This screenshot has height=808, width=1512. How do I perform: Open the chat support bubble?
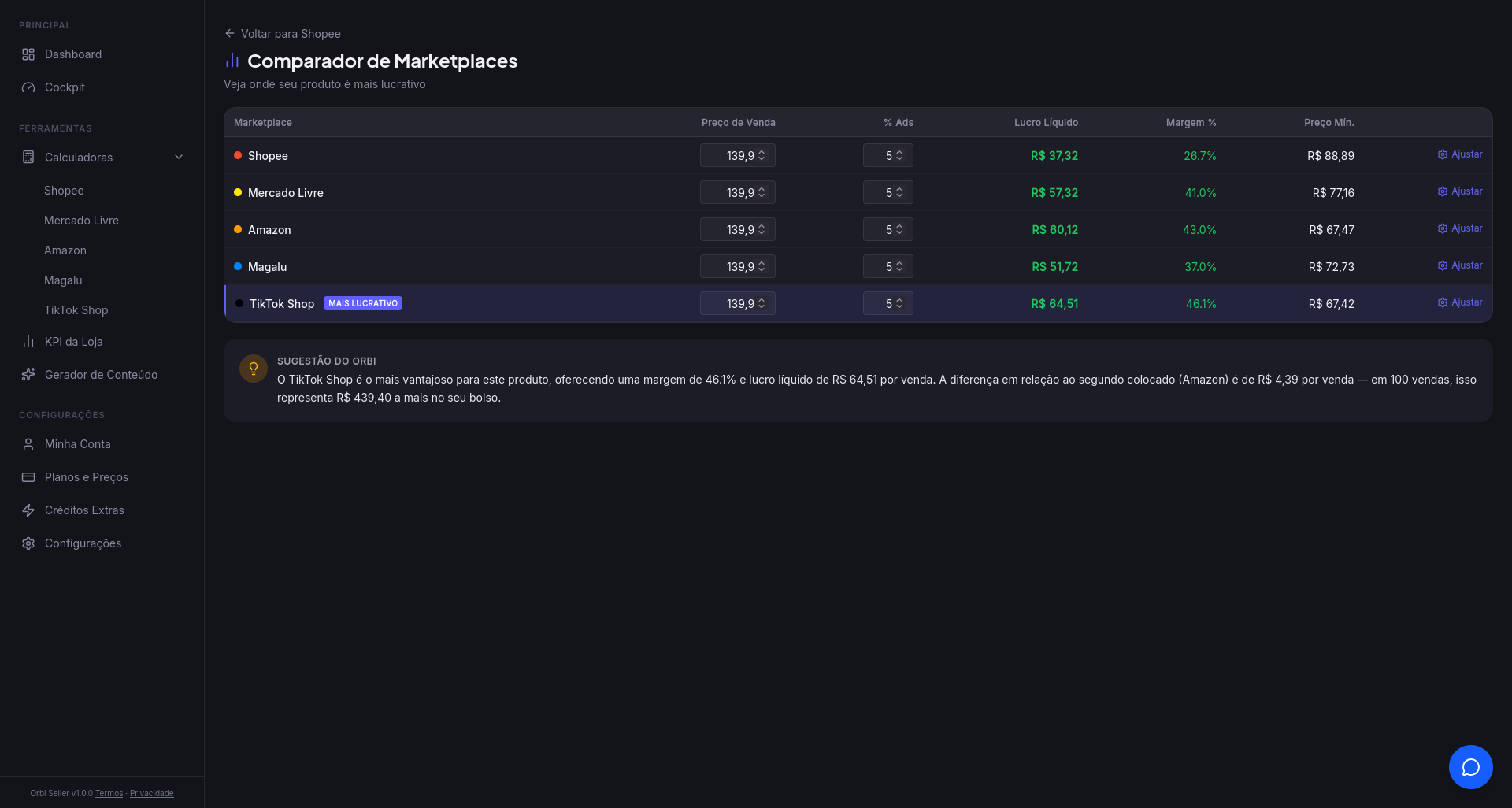tap(1471, 767)
